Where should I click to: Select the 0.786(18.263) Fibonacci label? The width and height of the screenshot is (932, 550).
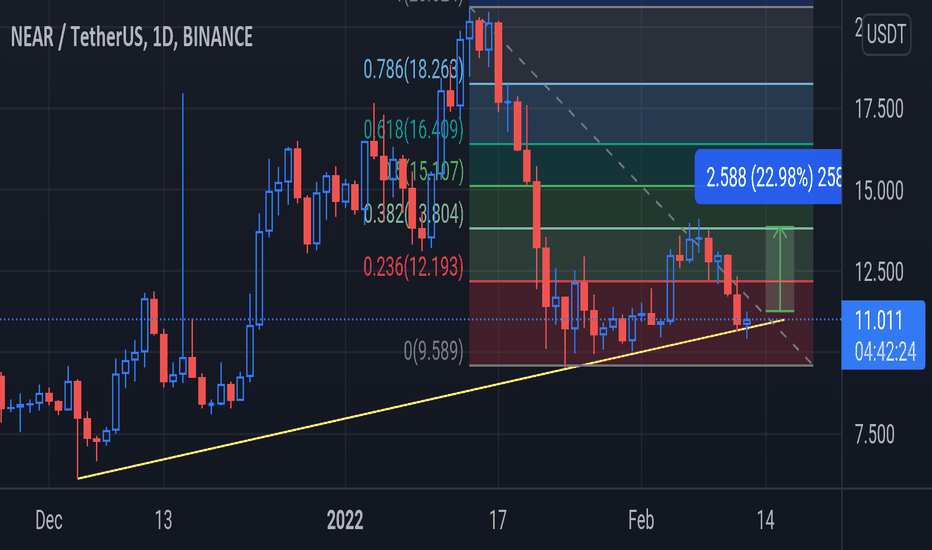[x=413, y=70]
